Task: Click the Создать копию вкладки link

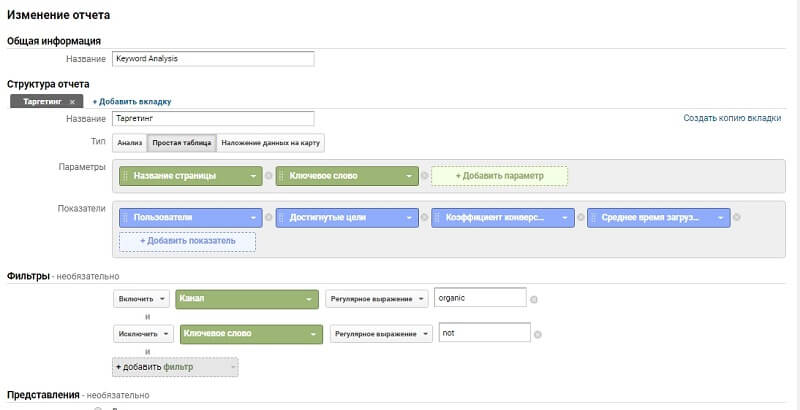Action: click(732, 118)
